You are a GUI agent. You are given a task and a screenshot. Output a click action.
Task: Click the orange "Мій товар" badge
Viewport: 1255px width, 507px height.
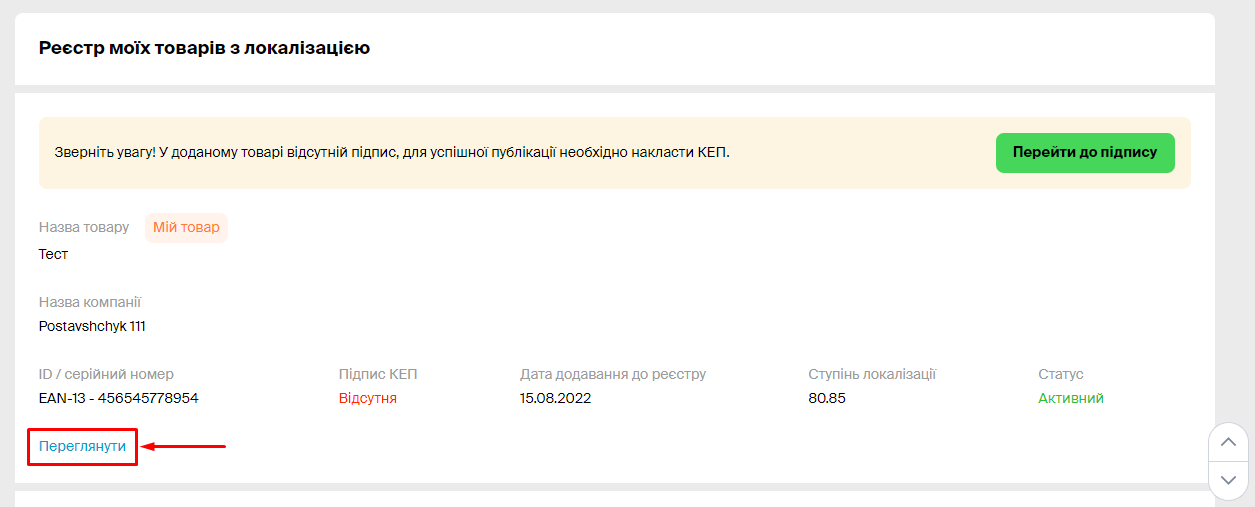tap(186, 227)
